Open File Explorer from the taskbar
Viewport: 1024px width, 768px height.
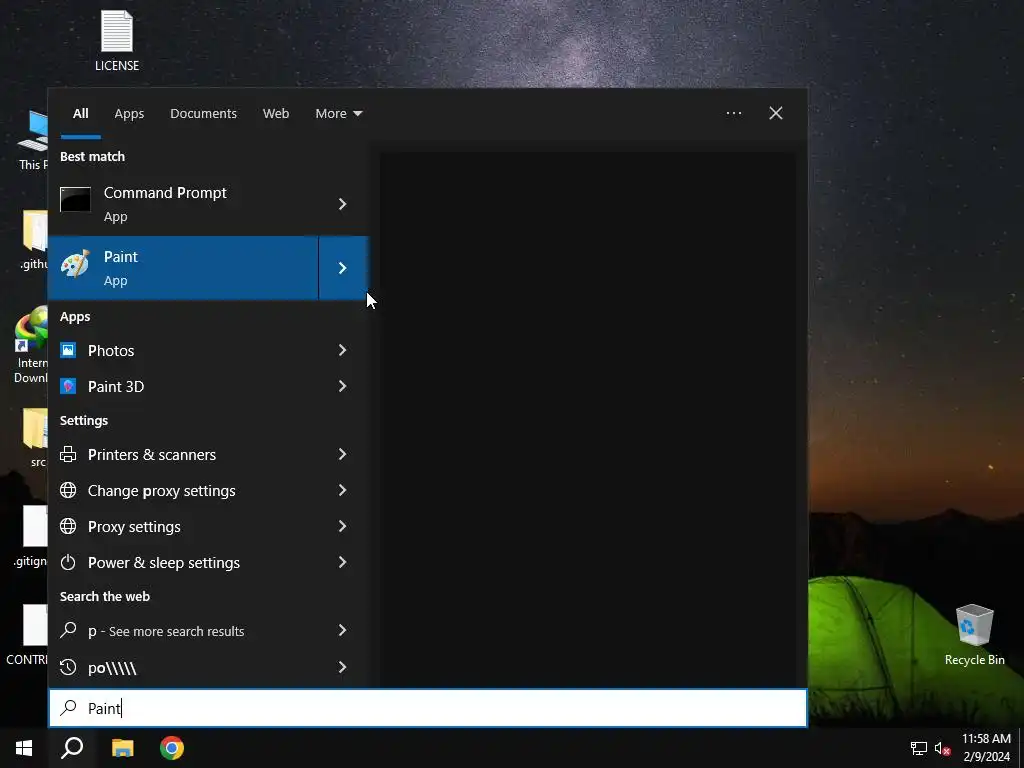(122, 748)
